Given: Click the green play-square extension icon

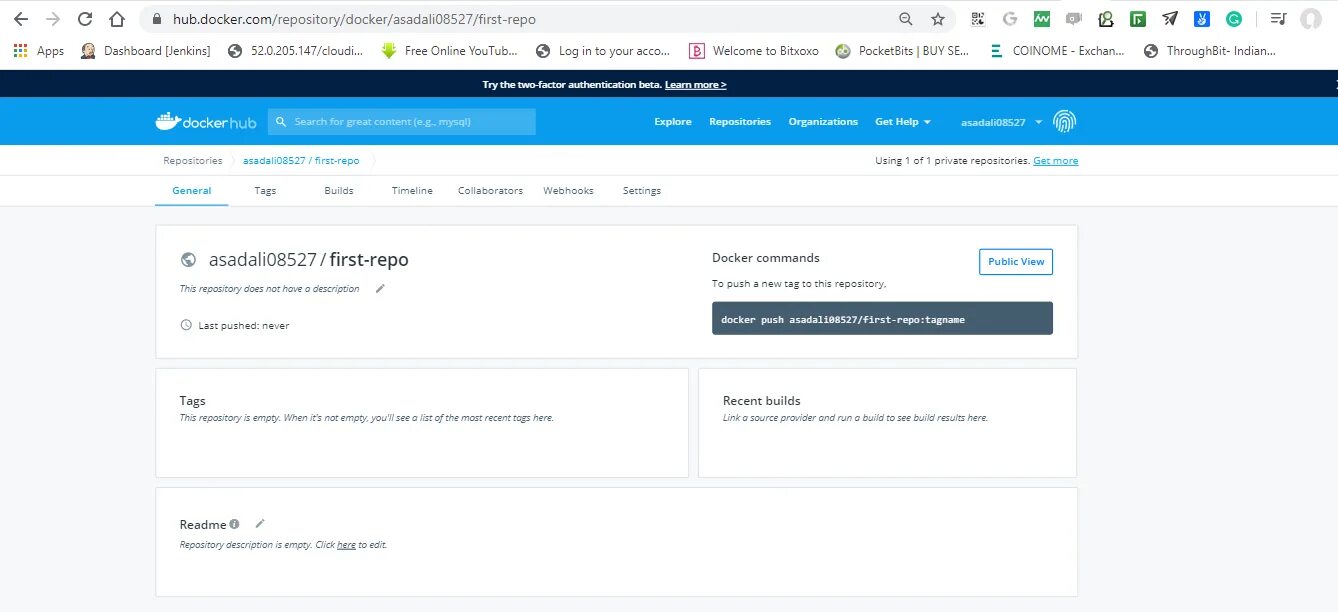Looking at the screenshot, I should coord(1138,19).
